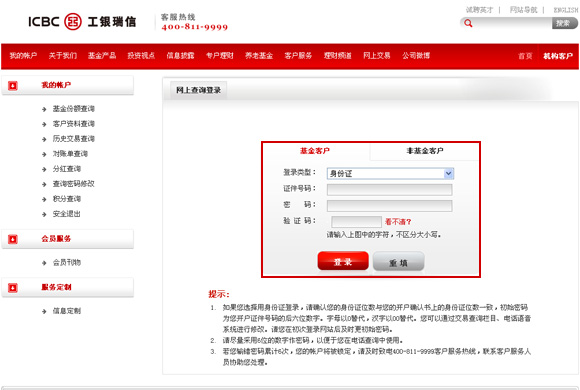
Task: Open 信息定制 in the sidebar
Action: [x=67, y=311]
